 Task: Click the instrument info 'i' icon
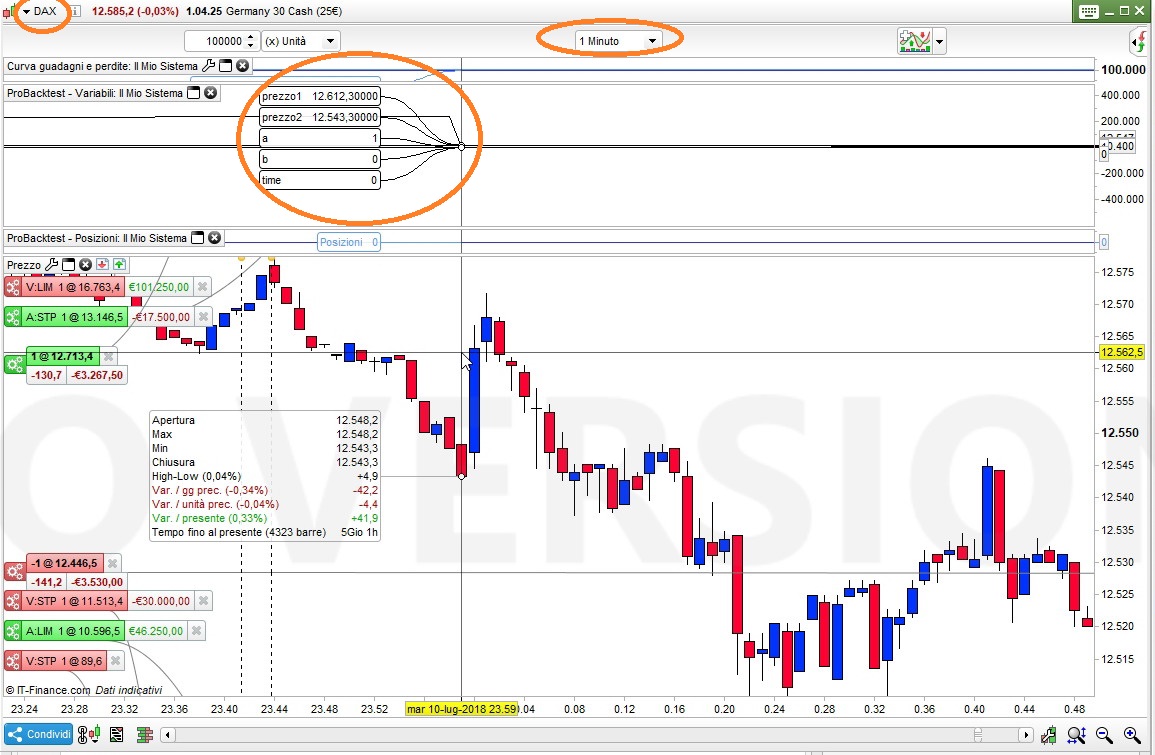(75, 11)
